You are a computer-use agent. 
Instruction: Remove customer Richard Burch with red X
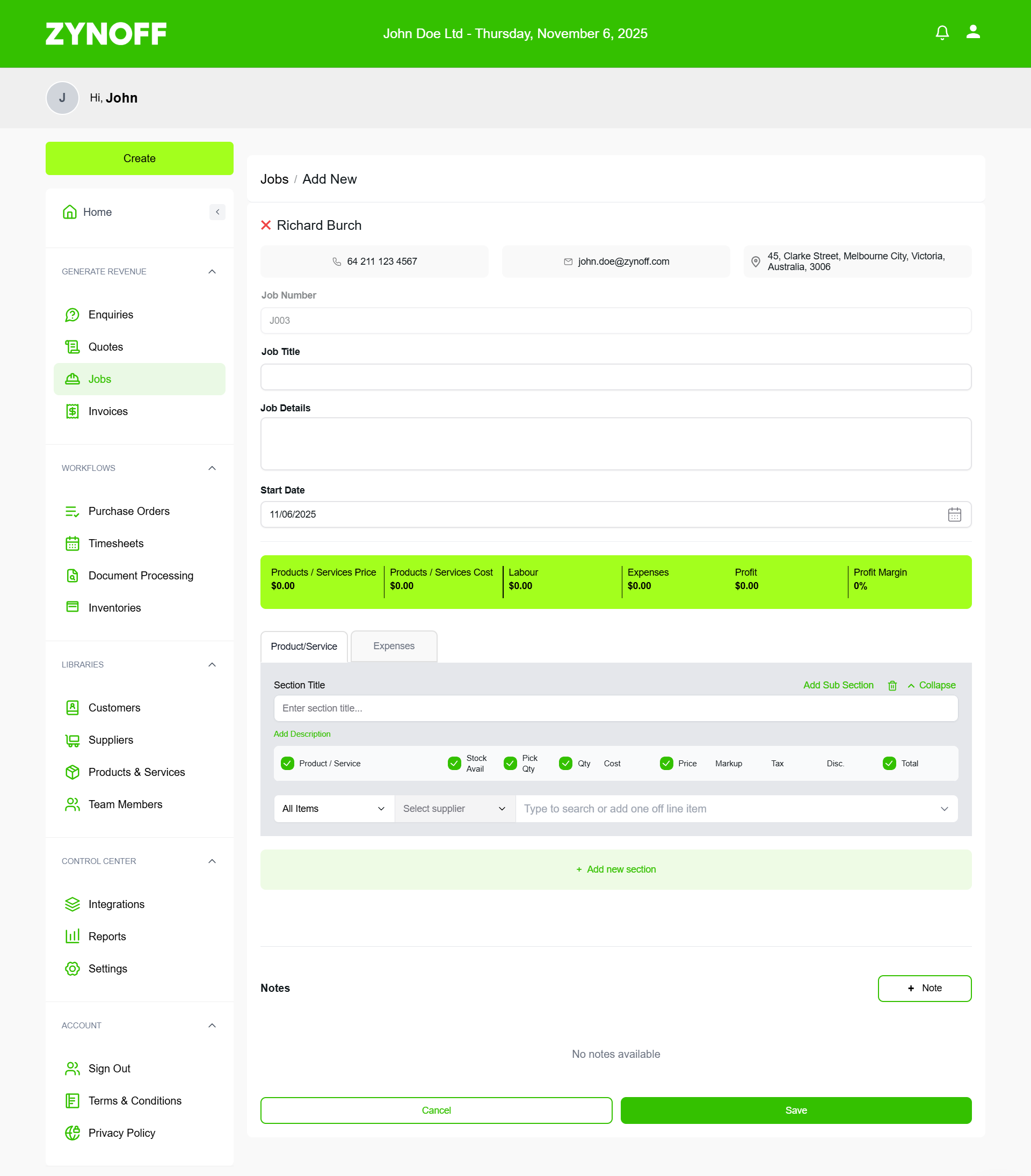click(x=266, y=225)
